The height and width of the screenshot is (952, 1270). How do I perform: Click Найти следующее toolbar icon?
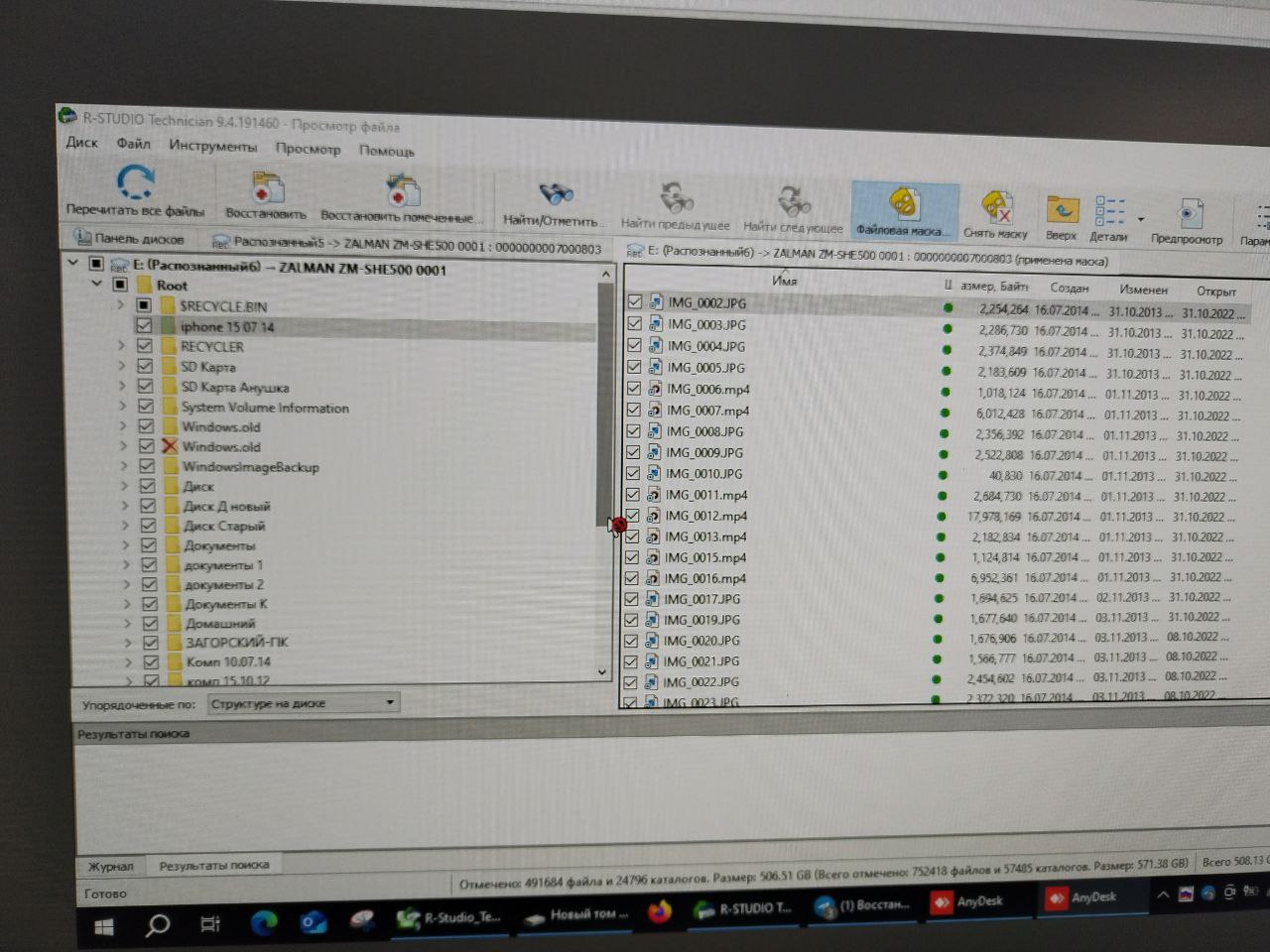[x=794, y=200]
